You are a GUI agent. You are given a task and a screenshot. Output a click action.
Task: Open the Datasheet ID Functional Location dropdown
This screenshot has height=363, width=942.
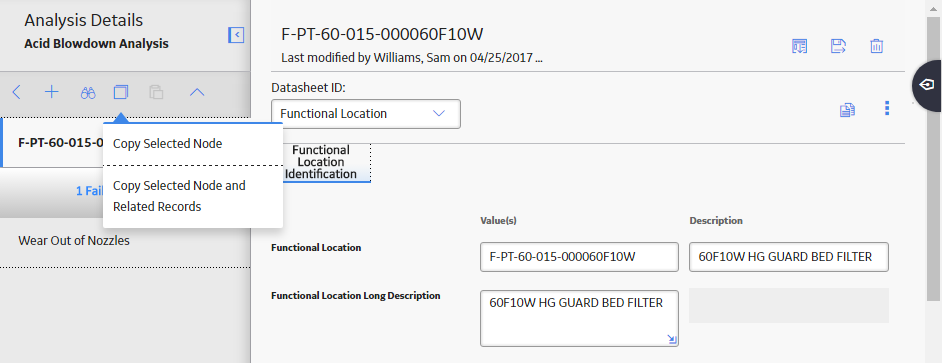tap(366, 114)
